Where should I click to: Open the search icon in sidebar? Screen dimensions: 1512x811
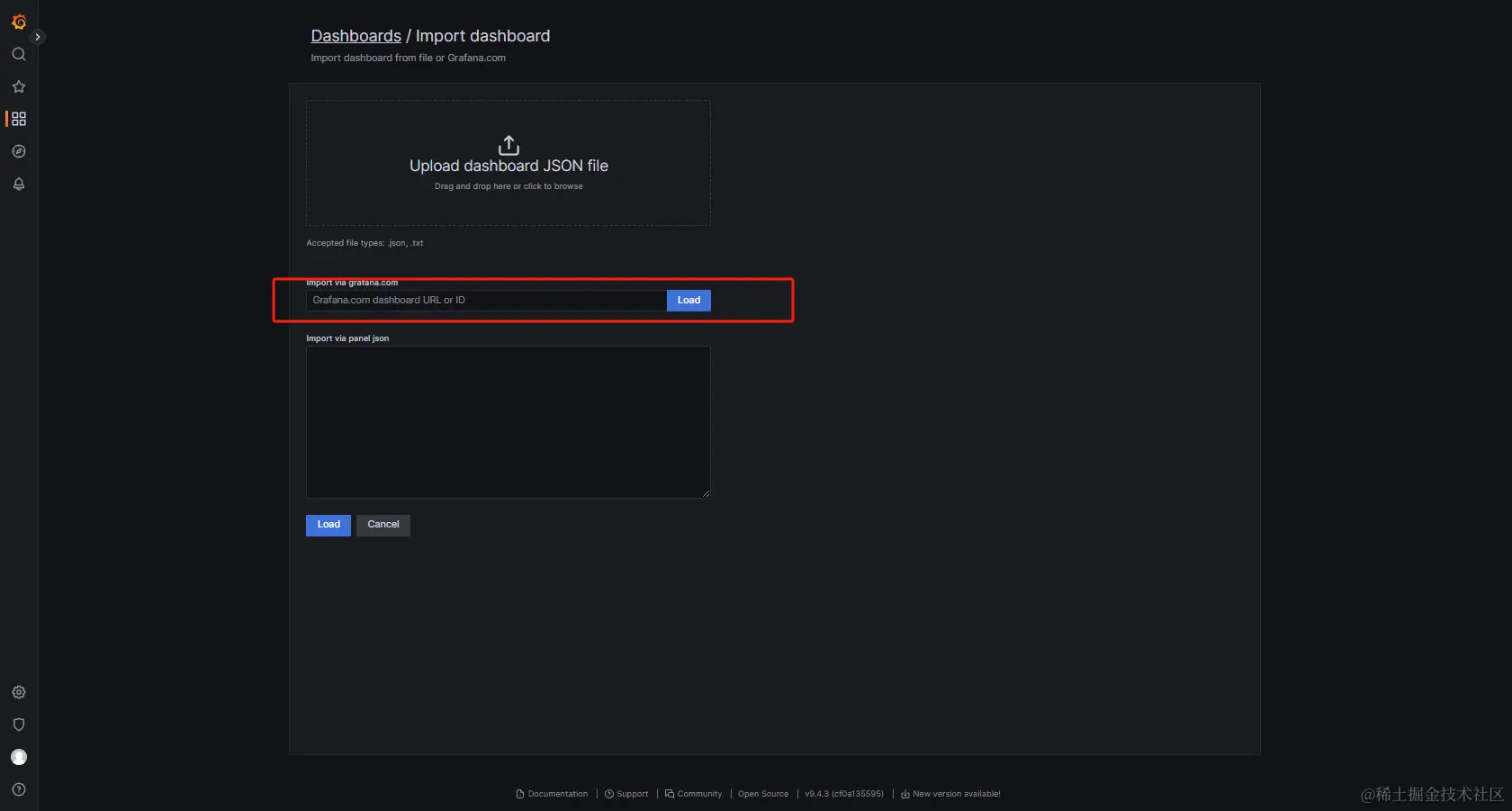pos(19,54)
